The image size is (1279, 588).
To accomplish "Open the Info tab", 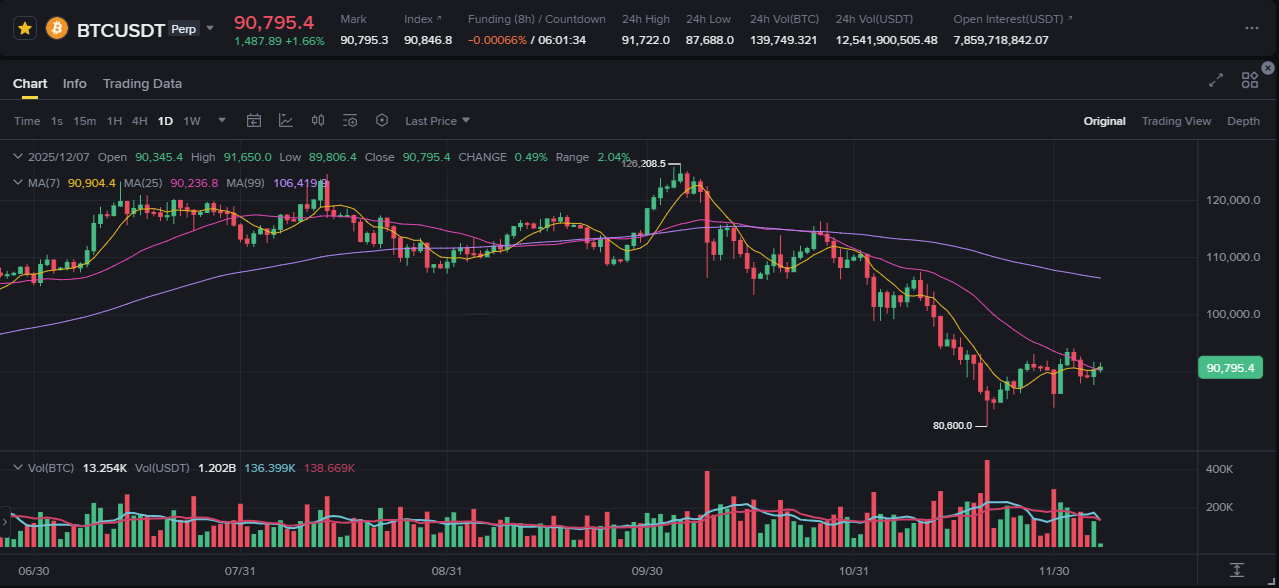I will click(75, 83).
